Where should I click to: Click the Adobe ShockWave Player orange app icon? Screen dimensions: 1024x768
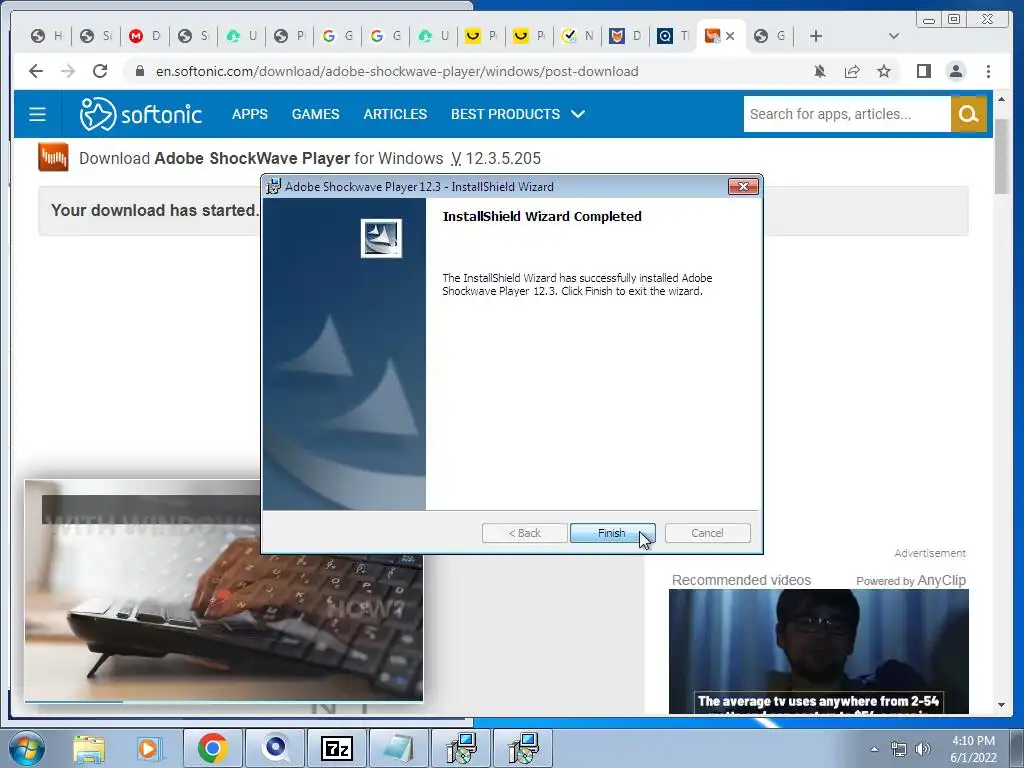click(53, 157)
